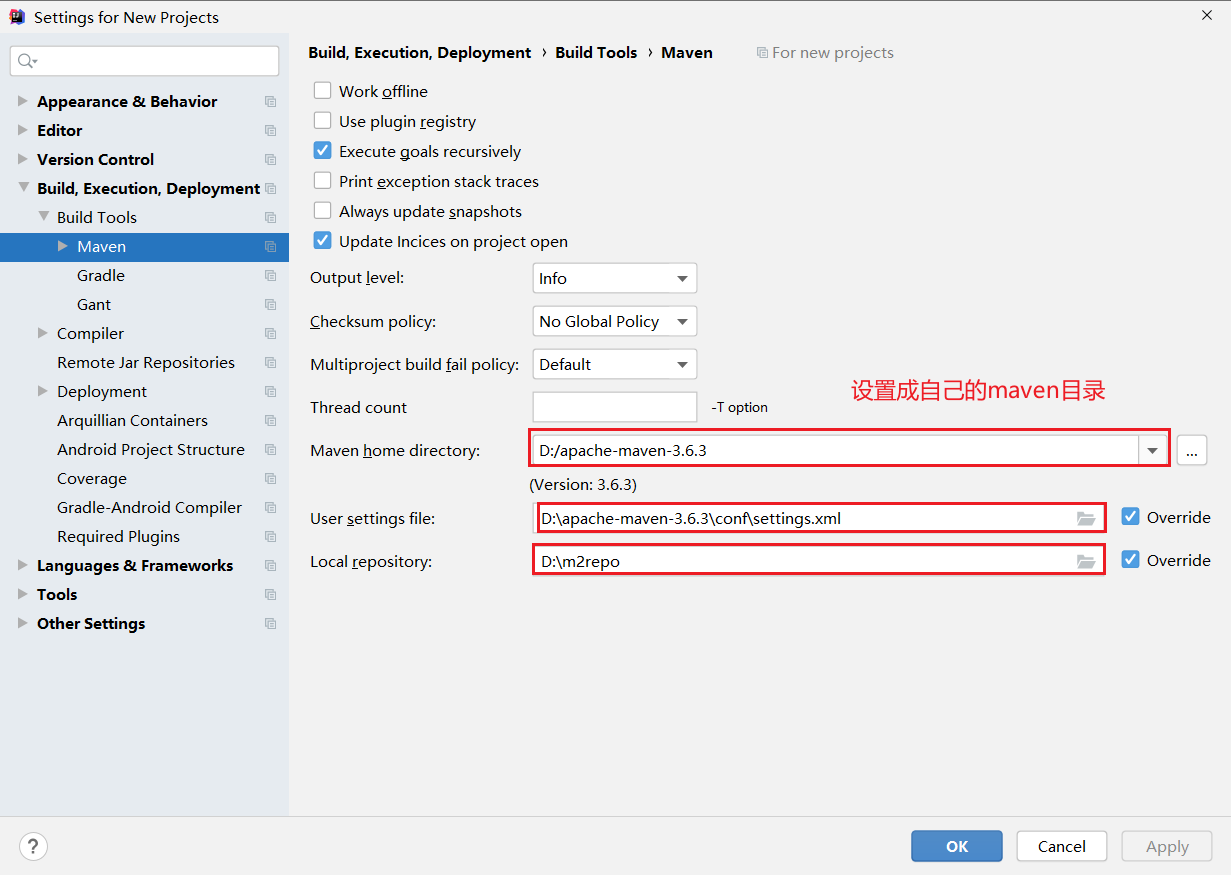The width and height of the screenshot is (1231, 875).
Task: Open Arquillian Containers settings
Action: (132, 420)
